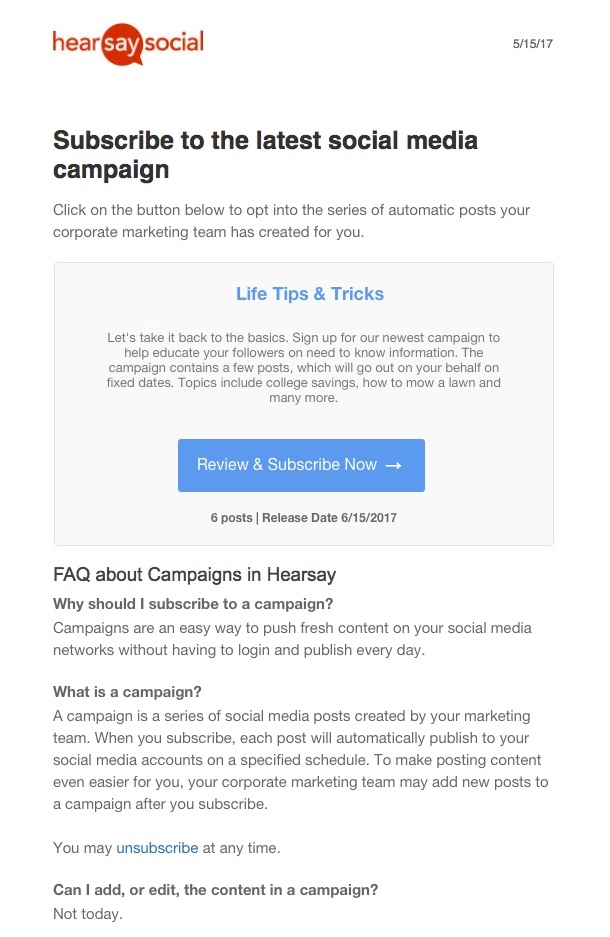Click the 'FAQ about Campaigns in Hearsay' heading

click(x=194, y=575)
